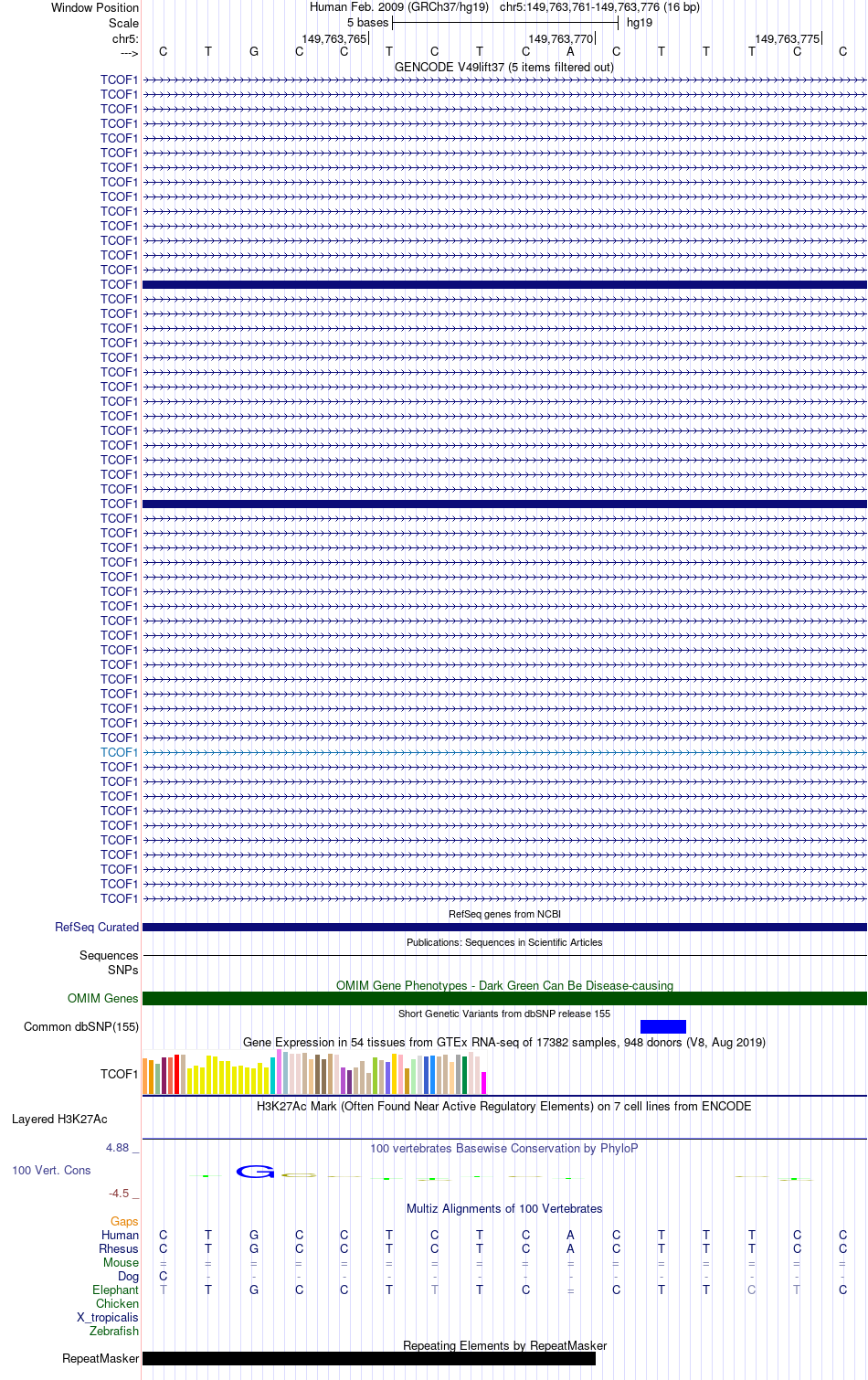Click the PhyloP Basewise Conservation title
Image resolution: width=868 pixels, height=1380 pixels.
pyautogui.click(x=504, y=1148)
